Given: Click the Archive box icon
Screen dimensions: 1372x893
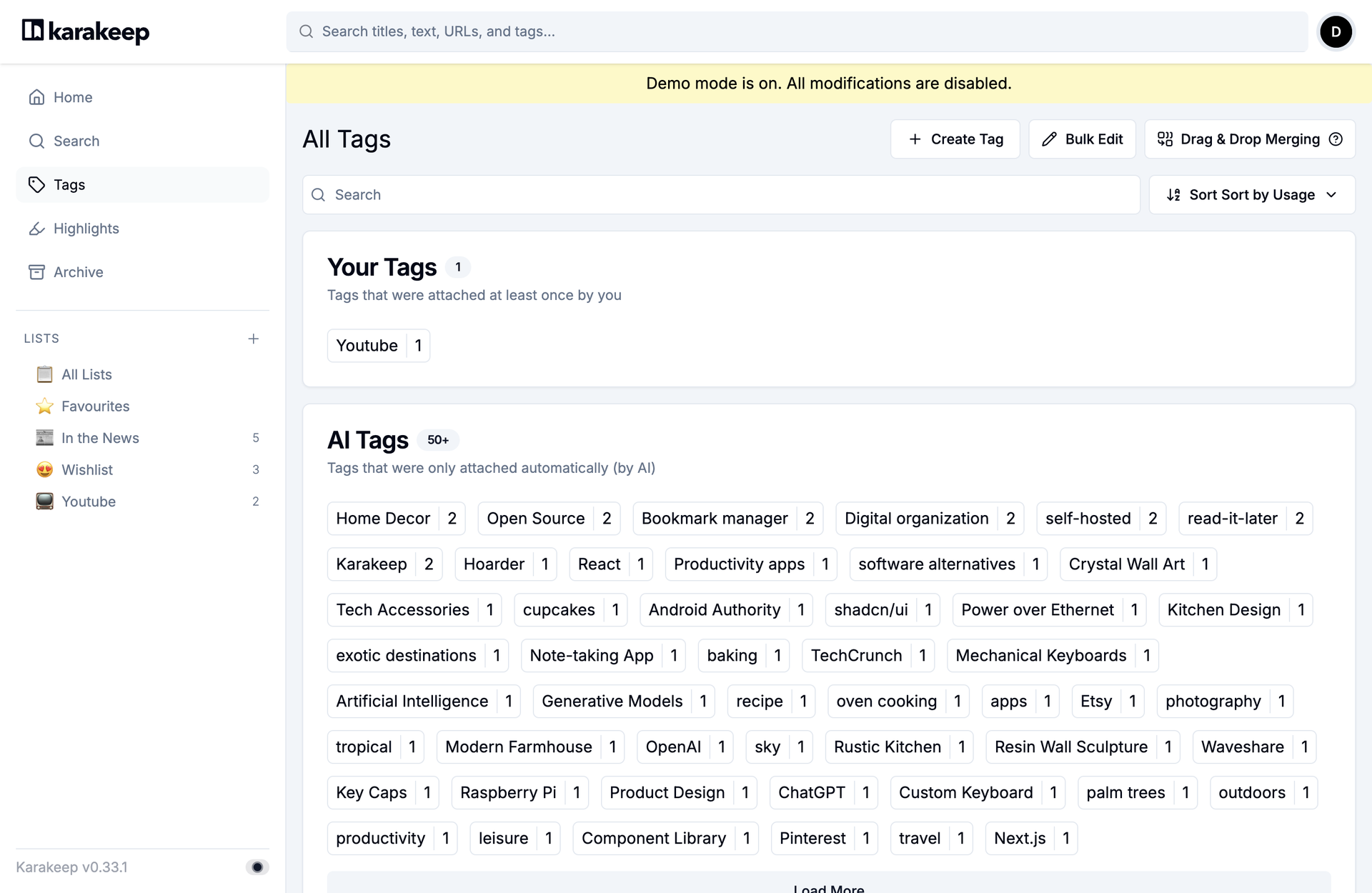Looking at the screenshot, I should coord(36,272).
